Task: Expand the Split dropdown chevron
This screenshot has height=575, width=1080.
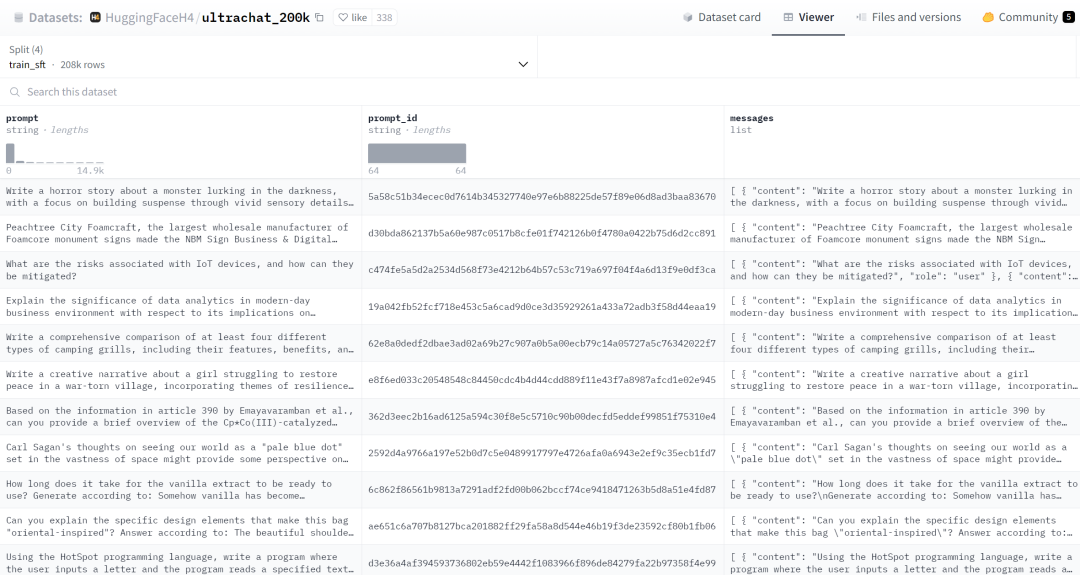Action: click(522, 65)
